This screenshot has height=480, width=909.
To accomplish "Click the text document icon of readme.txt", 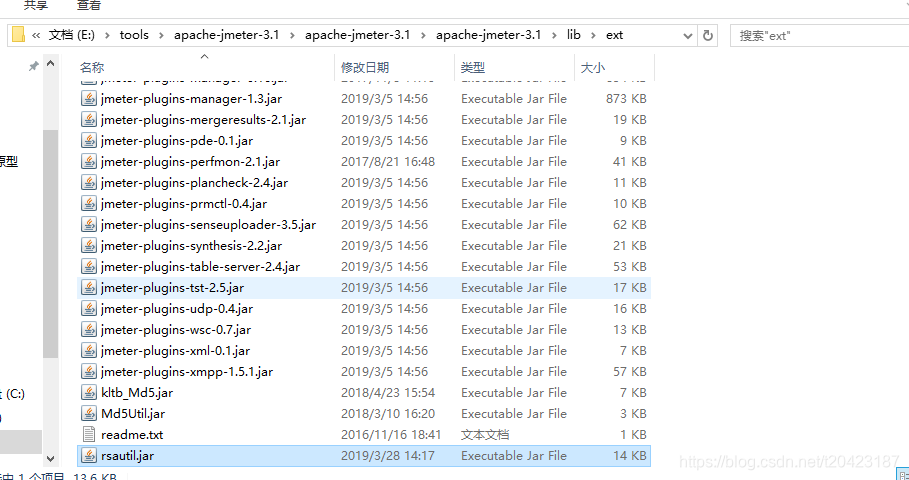I will tap(89, 434).
